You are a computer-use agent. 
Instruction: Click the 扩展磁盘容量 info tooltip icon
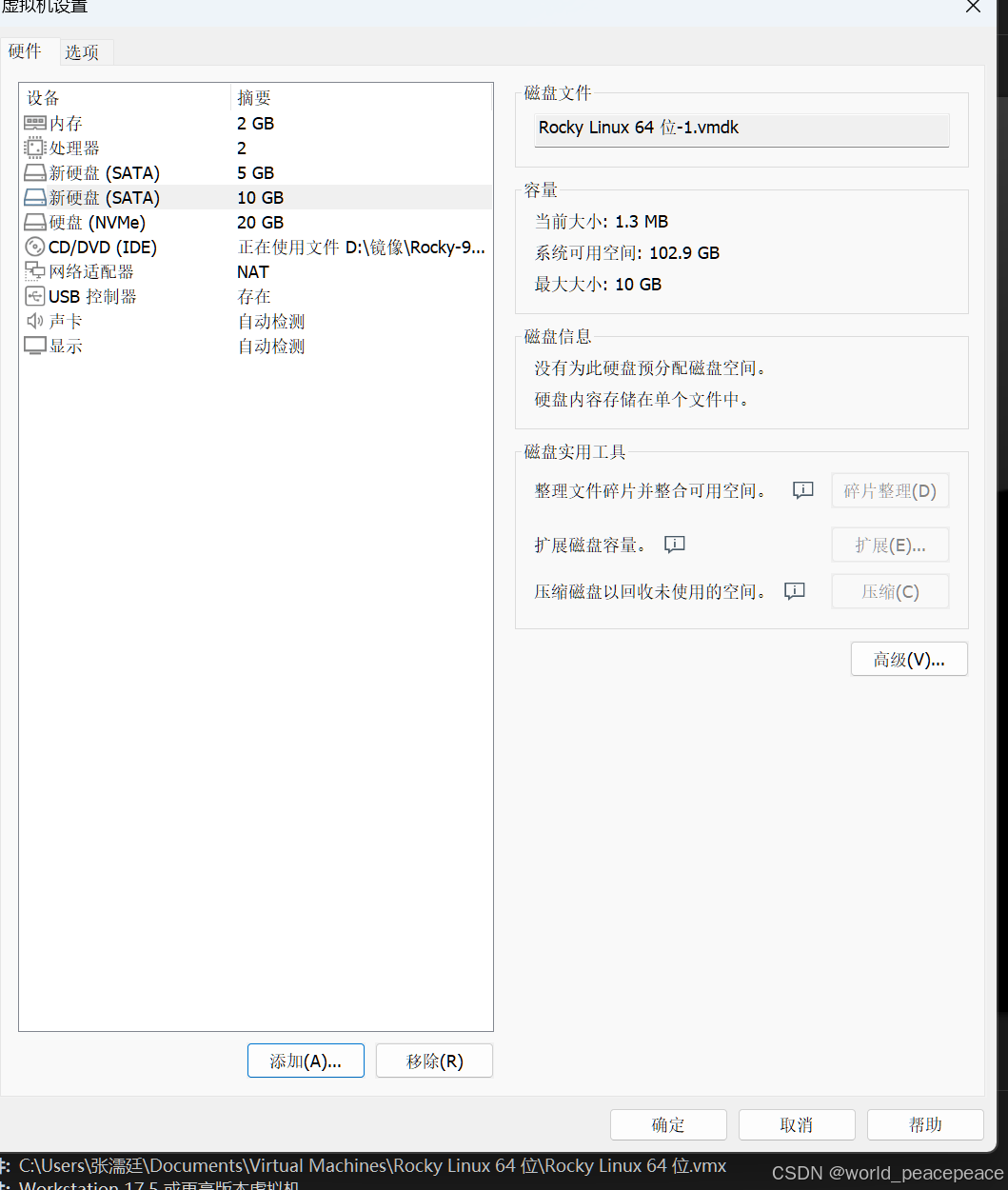tap(674, 544)
